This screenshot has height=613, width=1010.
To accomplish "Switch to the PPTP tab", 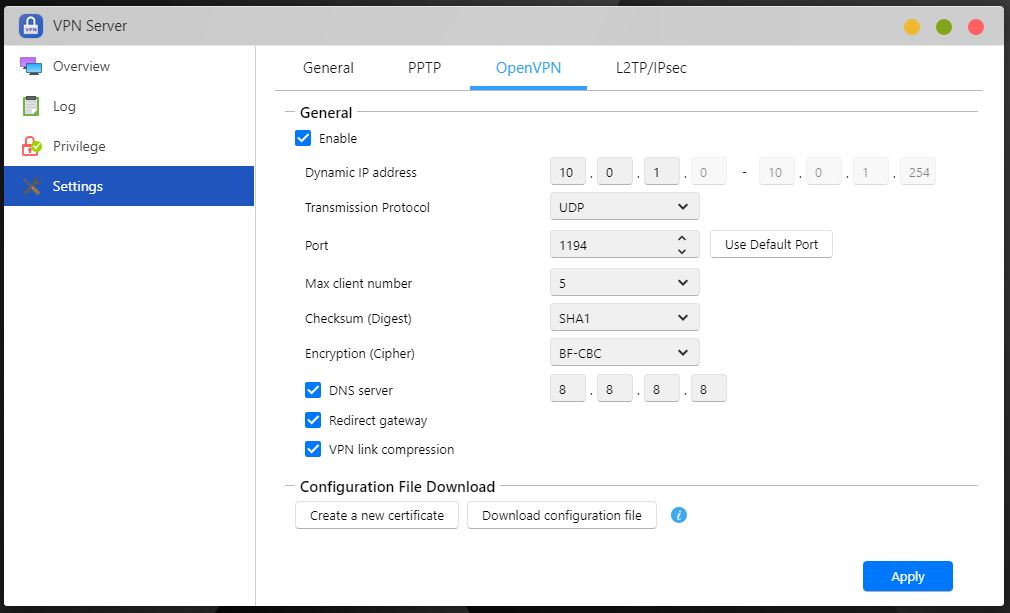I will 424,68.
